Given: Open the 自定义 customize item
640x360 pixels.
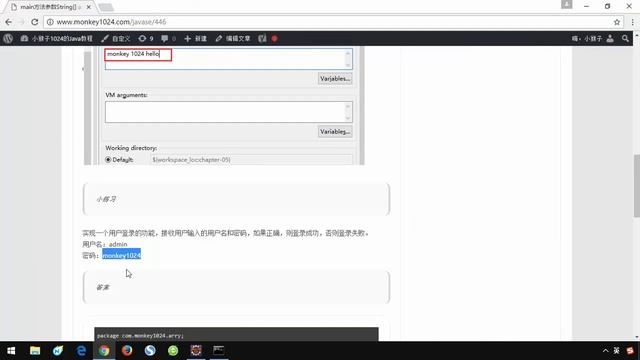Looking at the screenshot, I should pos(116,38).
